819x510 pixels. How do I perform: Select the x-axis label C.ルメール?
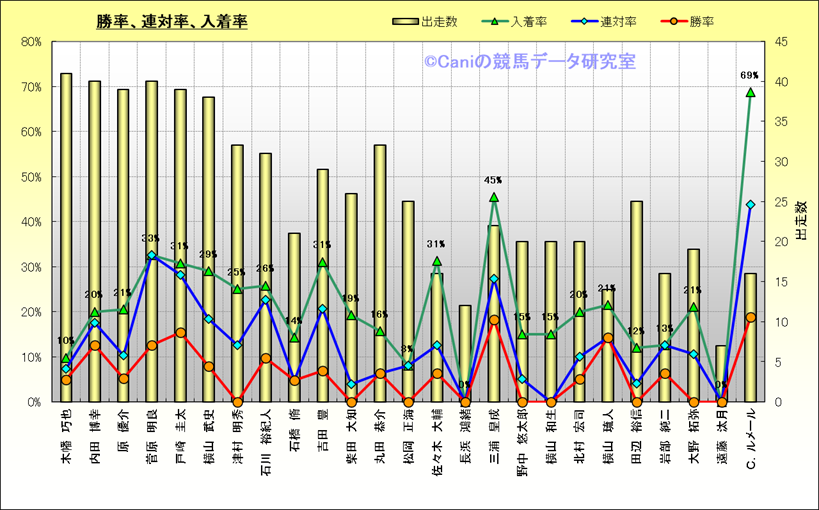pyautogui.click(x=750, y=439)
